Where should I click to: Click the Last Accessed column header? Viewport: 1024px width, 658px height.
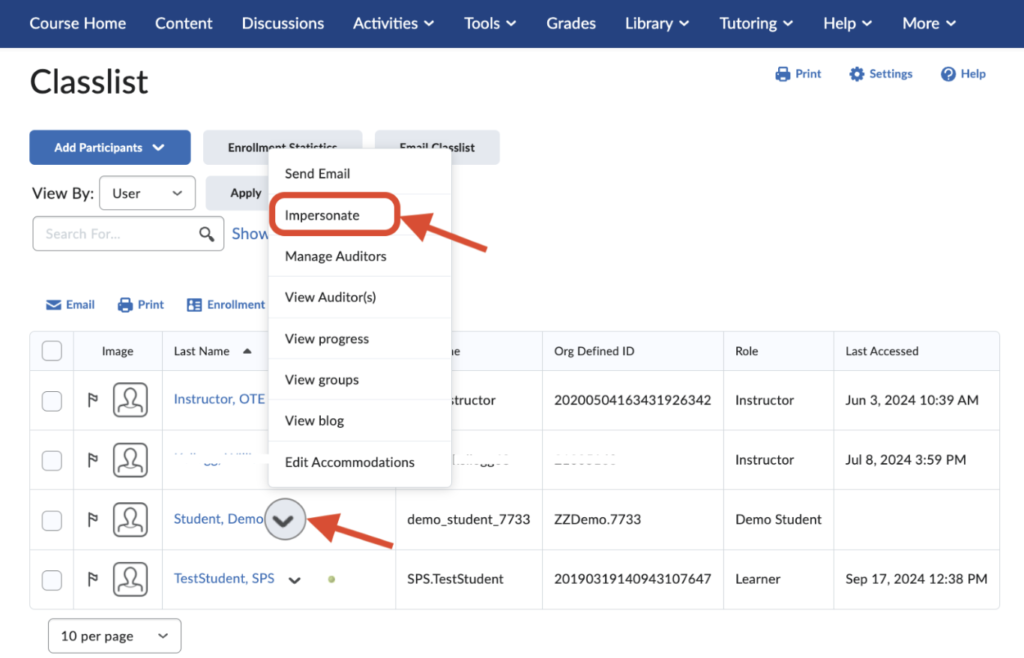[x=882, y=351]
